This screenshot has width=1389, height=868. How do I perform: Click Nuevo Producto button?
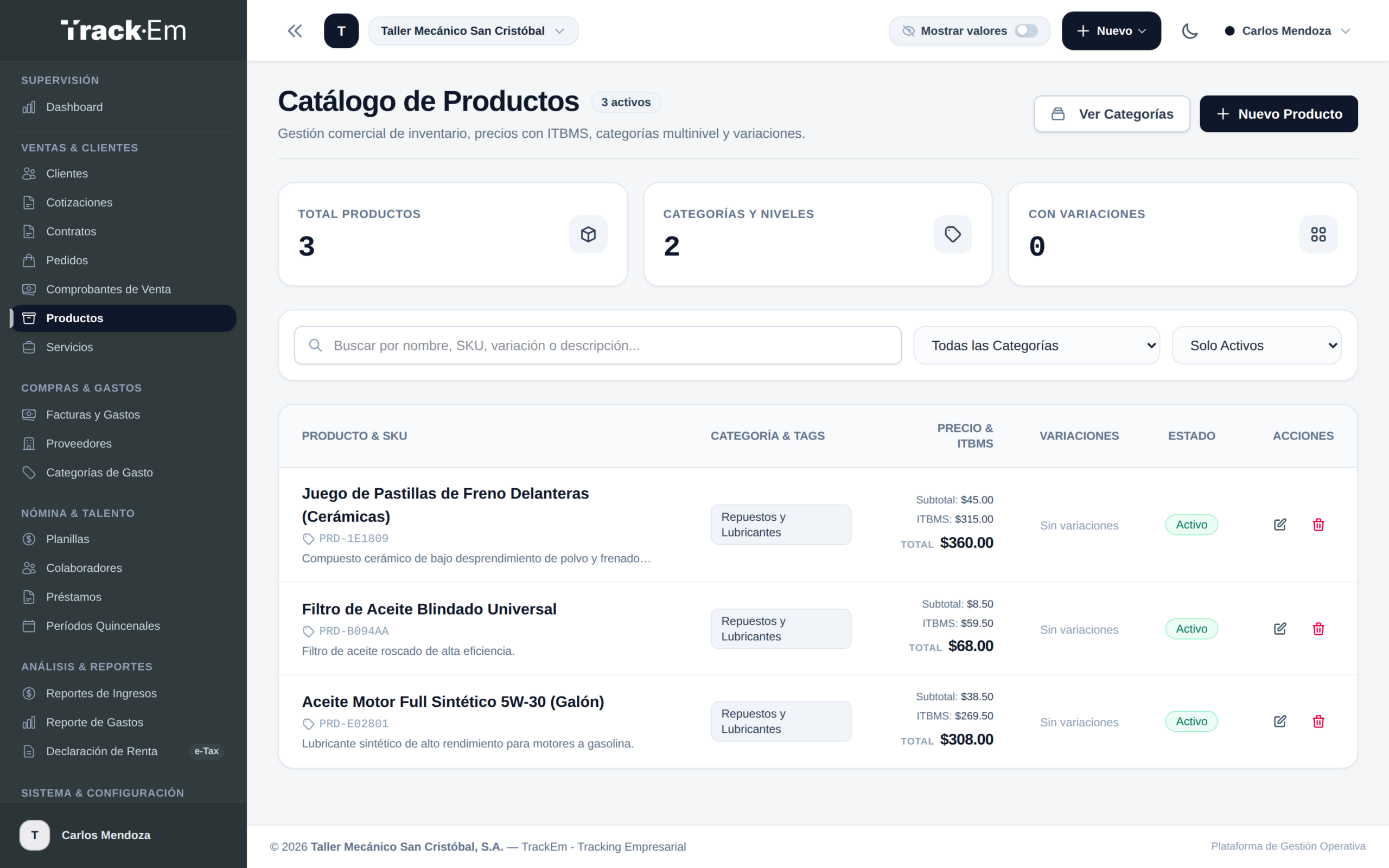(1279, 114)
